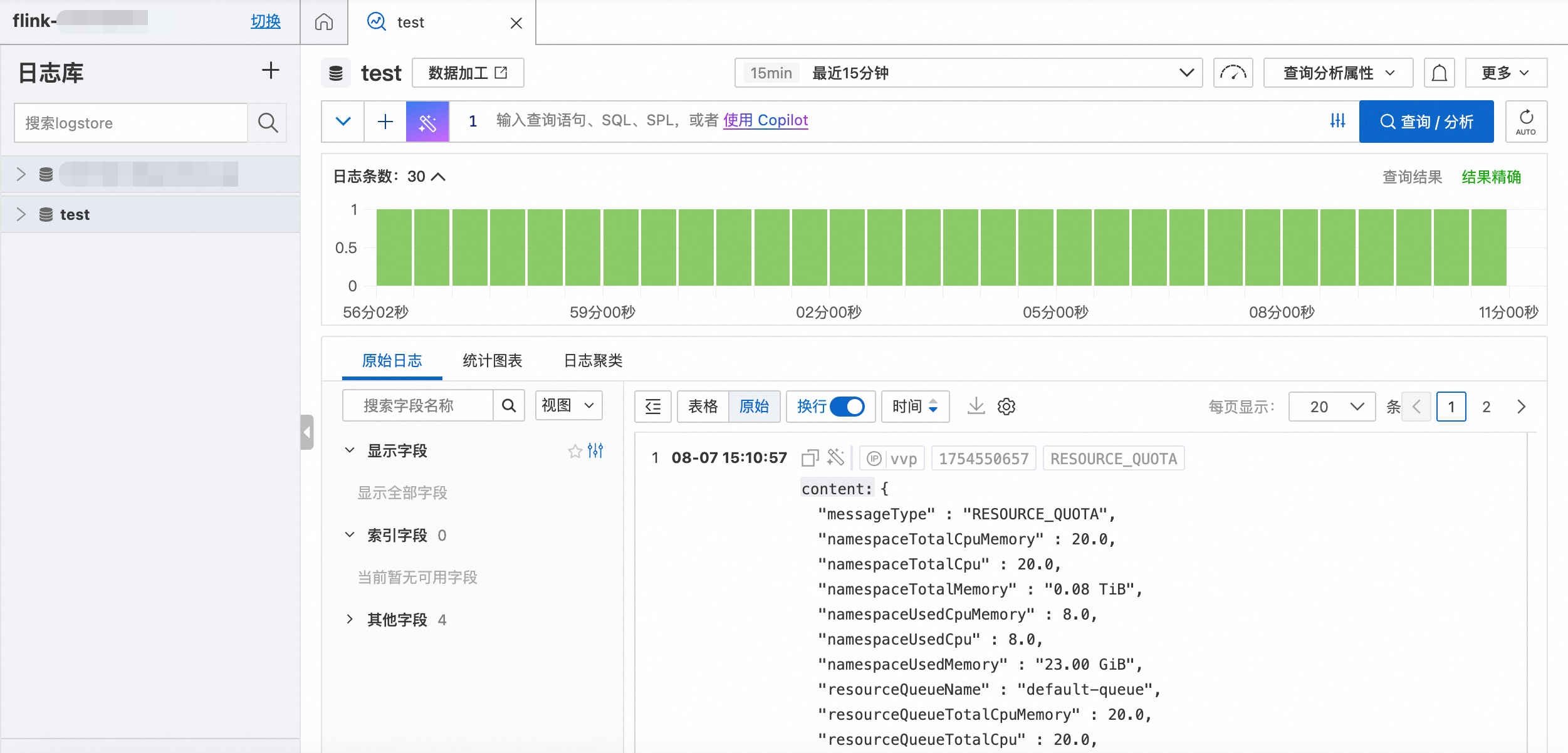The height and width of the screenshot is (753, 1568).
Task: Switch log view to 表格 mode
Action: pos(703,407)
